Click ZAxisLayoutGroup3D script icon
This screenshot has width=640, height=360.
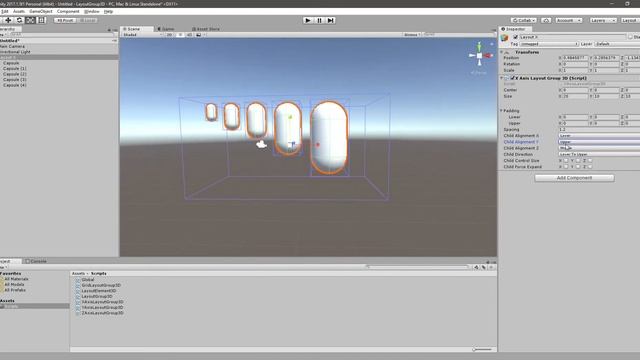coord(78,313)
